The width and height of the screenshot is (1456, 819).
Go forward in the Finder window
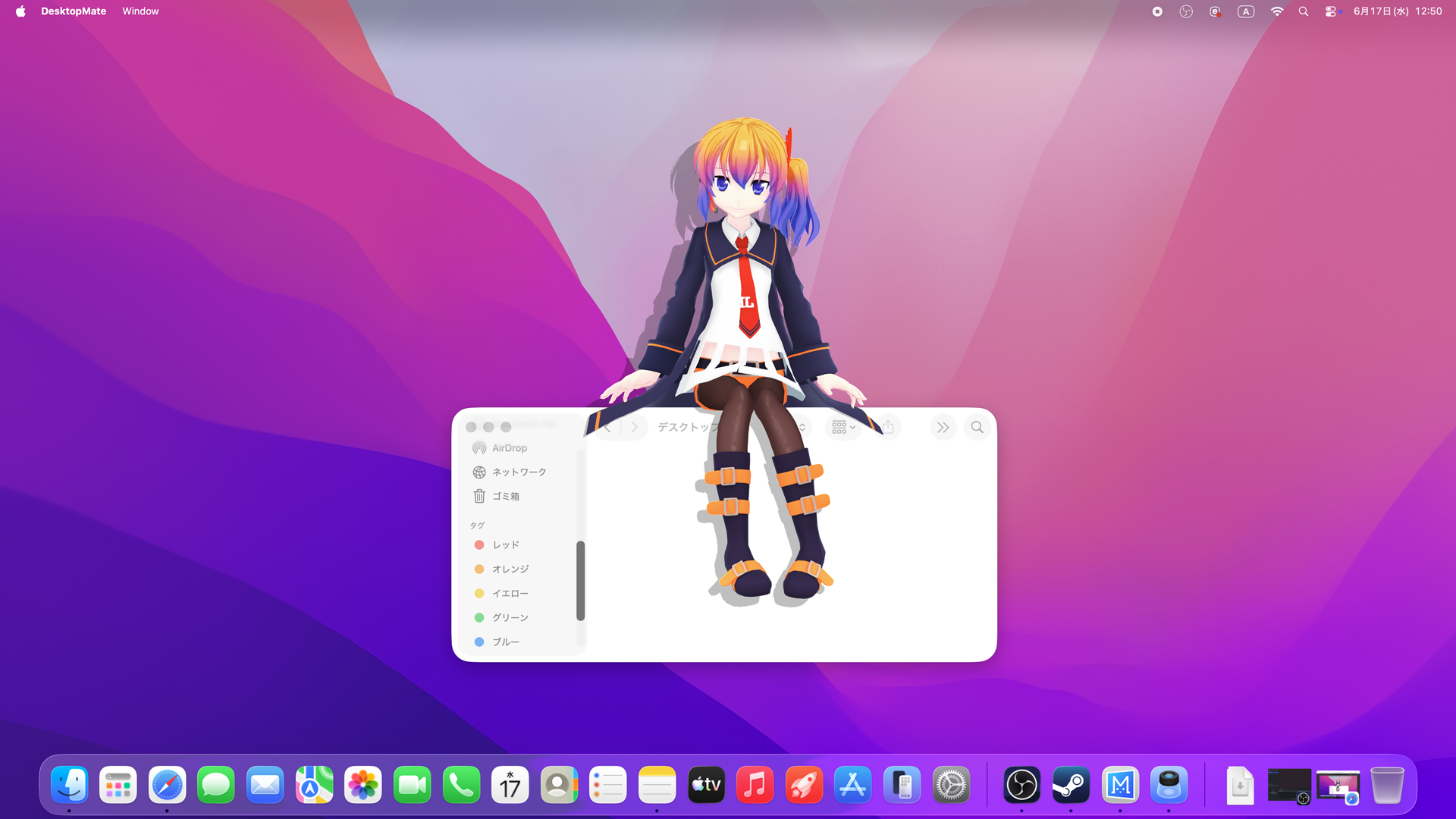pyautogui.click(x=635, y=428)
